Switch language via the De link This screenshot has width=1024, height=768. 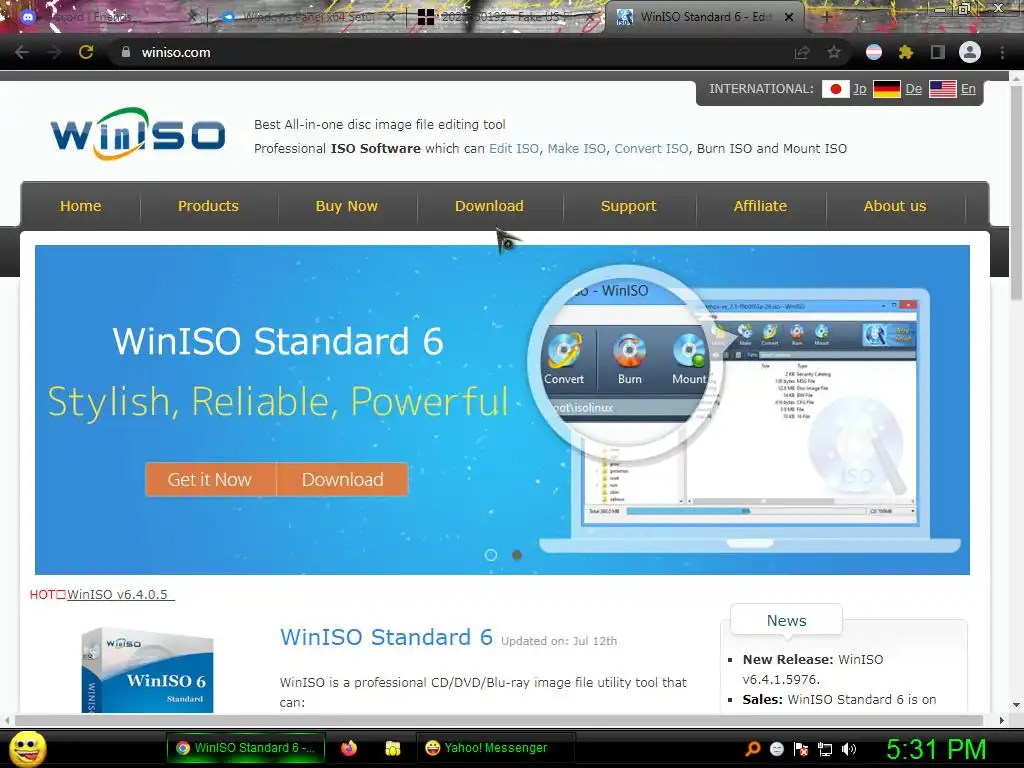click(914, 89)
